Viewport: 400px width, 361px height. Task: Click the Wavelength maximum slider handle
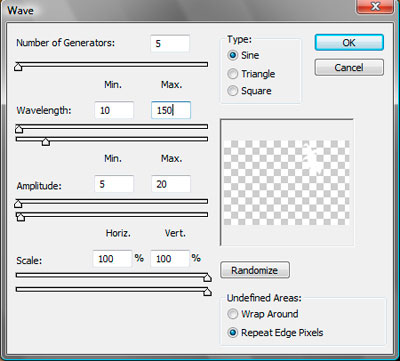(46, 142)
